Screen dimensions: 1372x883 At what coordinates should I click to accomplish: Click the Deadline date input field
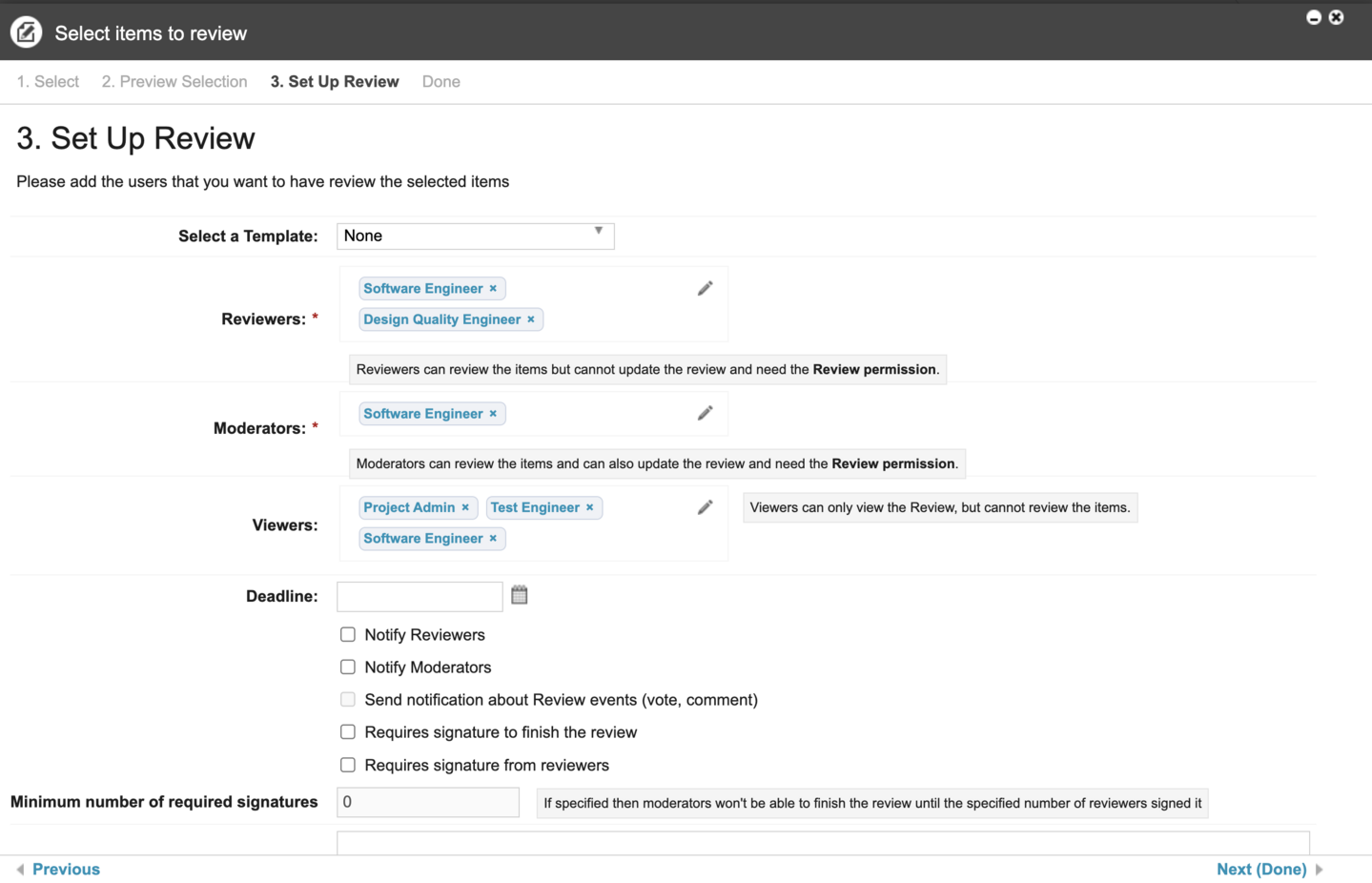click(x=420, y=596)
